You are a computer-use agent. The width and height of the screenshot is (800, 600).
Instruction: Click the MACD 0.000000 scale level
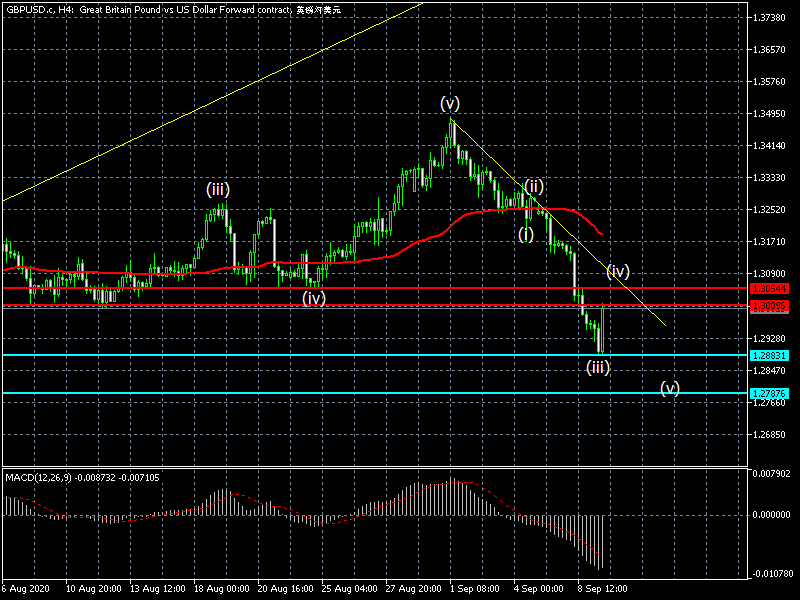pos(774,514)
